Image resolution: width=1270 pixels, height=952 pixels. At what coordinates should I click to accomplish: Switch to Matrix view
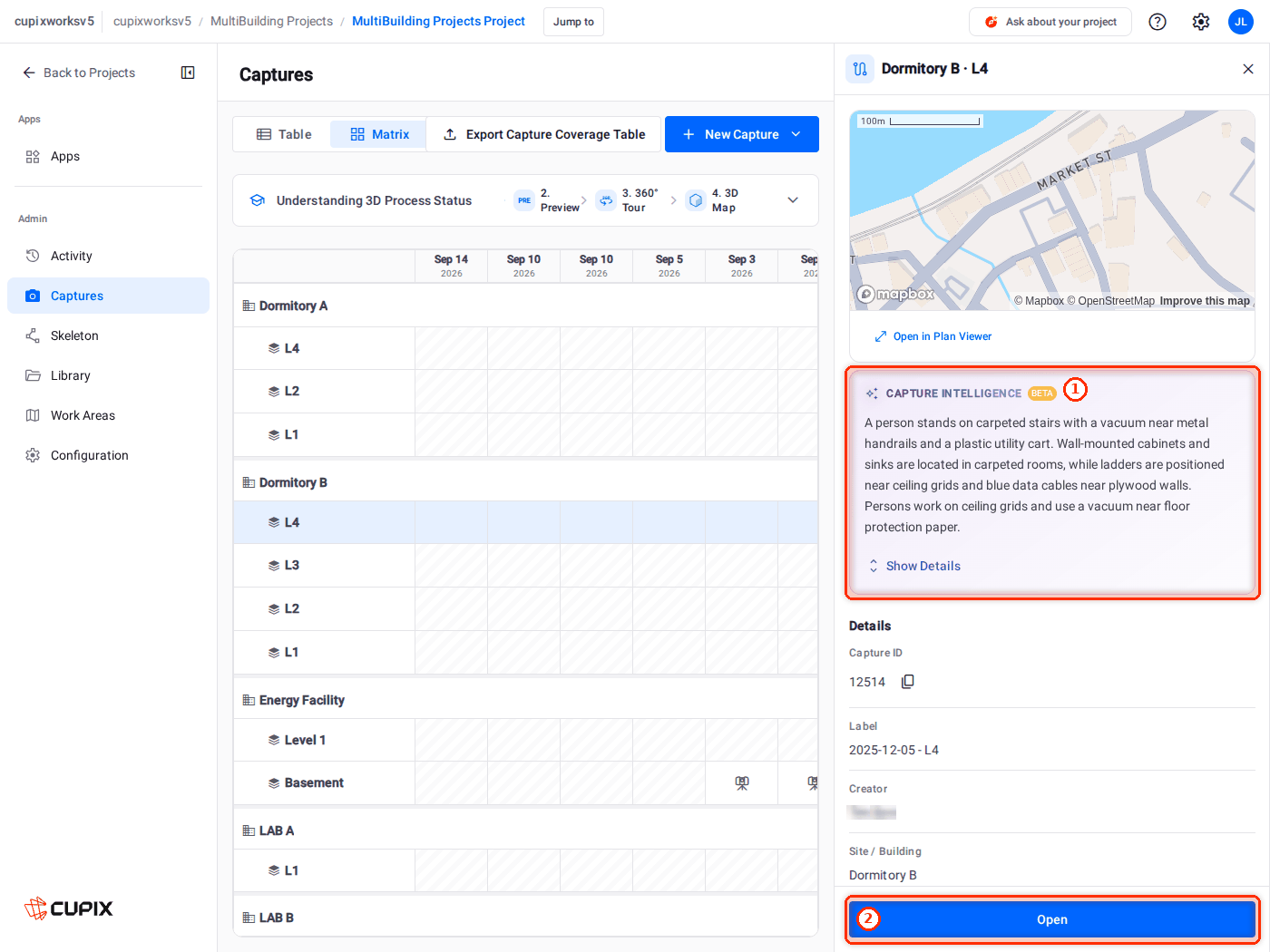coord(379,134)
